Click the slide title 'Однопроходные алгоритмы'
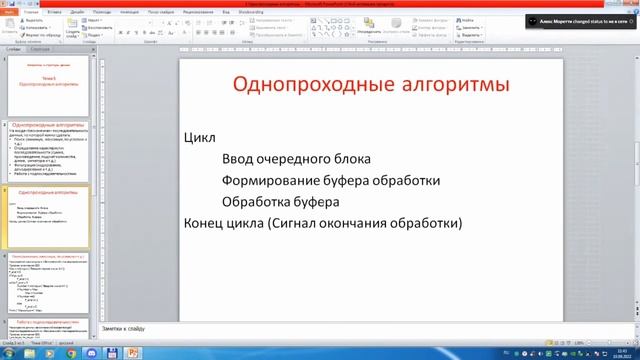640x360 pixels. (371, 84)
